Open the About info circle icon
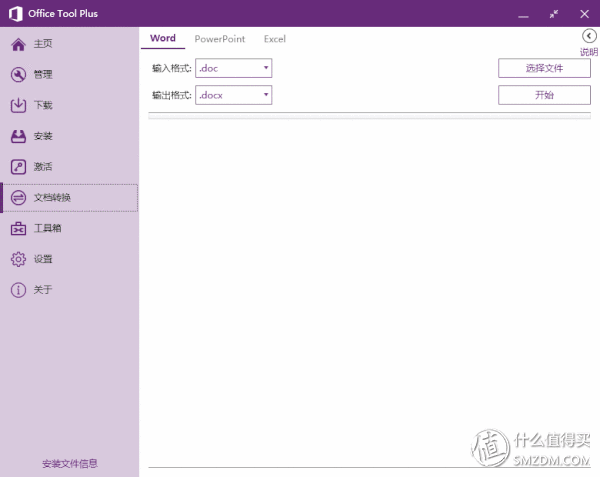This screenshot has height=477, width=600. click(x=18, y=290)
